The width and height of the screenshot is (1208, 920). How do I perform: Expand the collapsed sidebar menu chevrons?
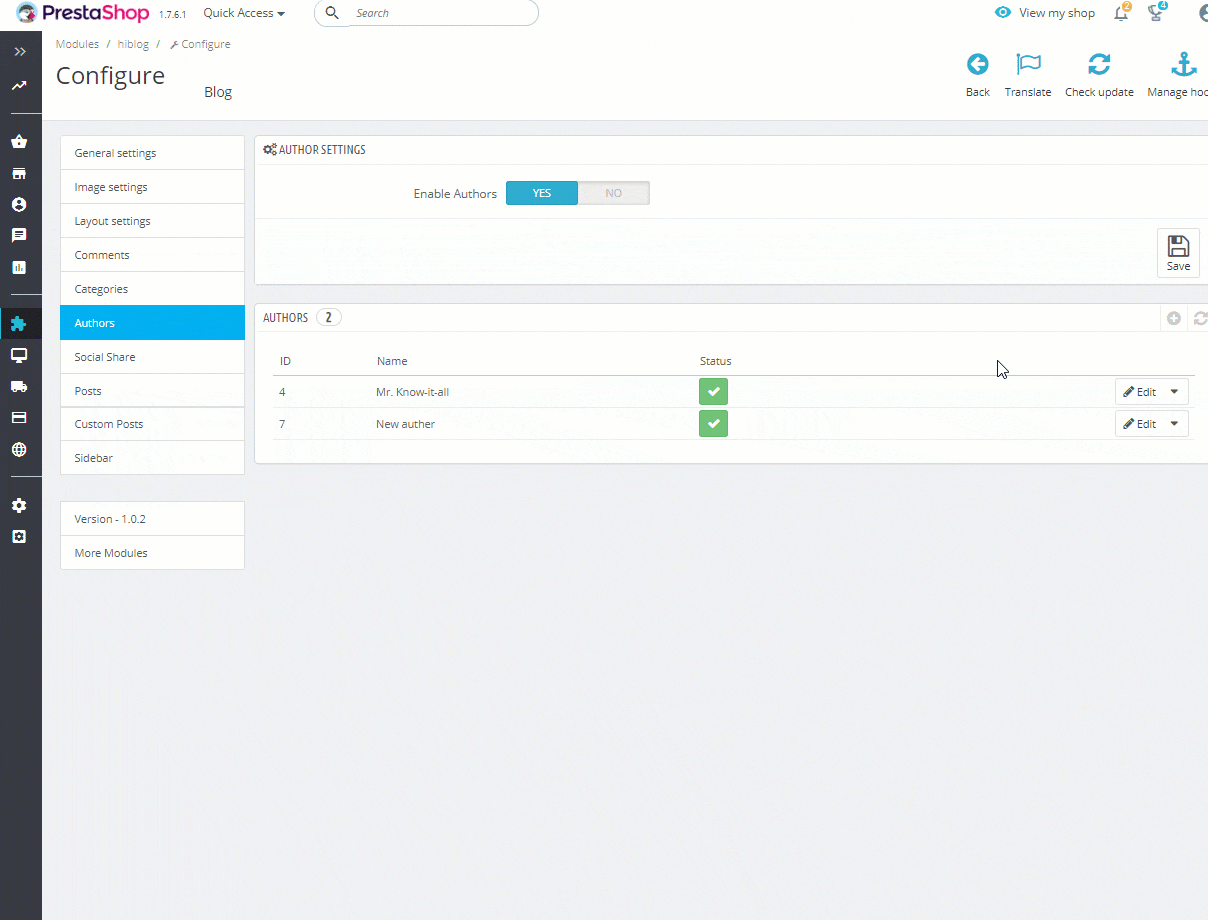point(20,51)
